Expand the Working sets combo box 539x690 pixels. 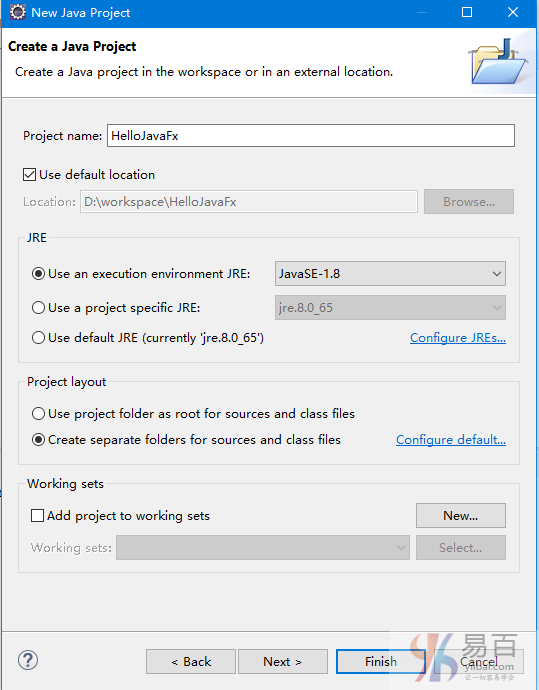tap(263, 547)
